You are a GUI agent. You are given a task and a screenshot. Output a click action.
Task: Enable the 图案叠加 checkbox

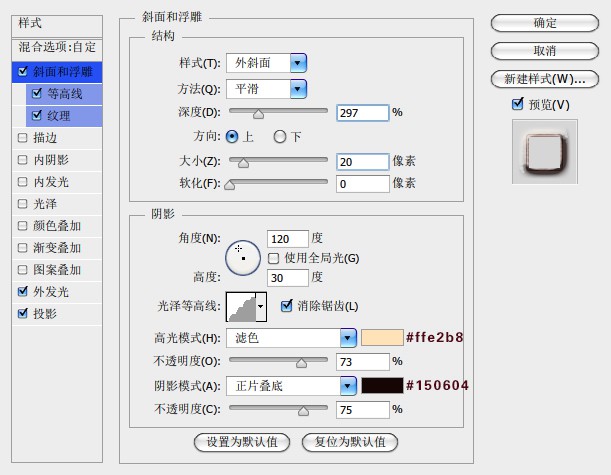click(23, 270)
